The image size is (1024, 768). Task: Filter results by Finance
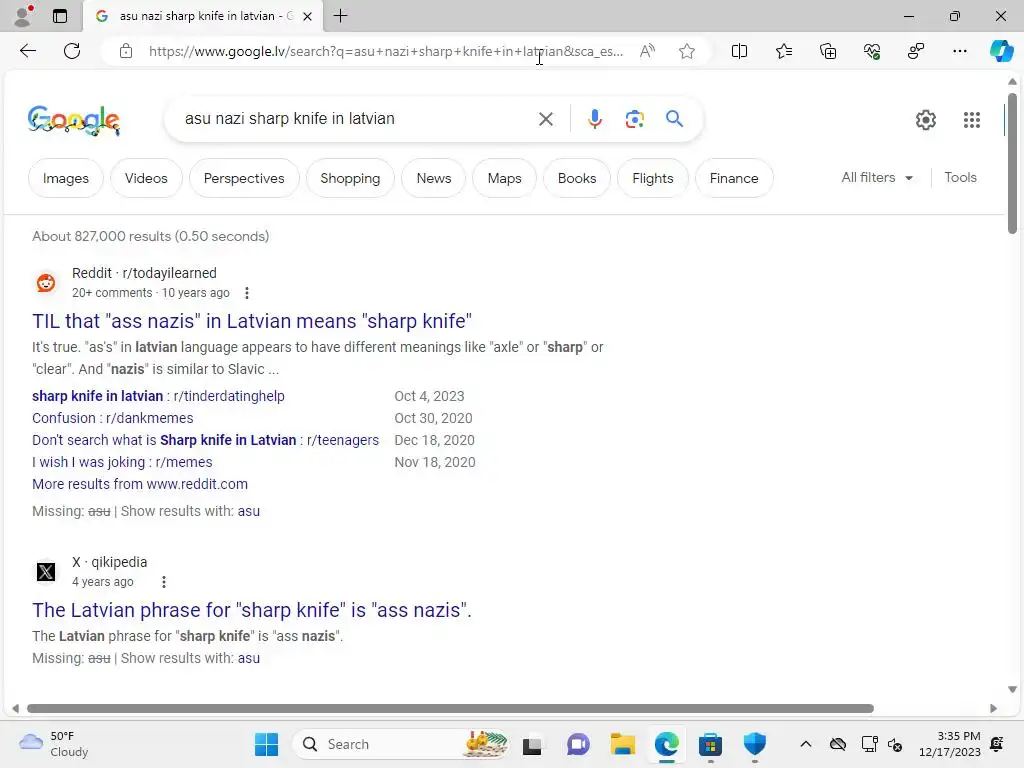click(x=734, y=178)
